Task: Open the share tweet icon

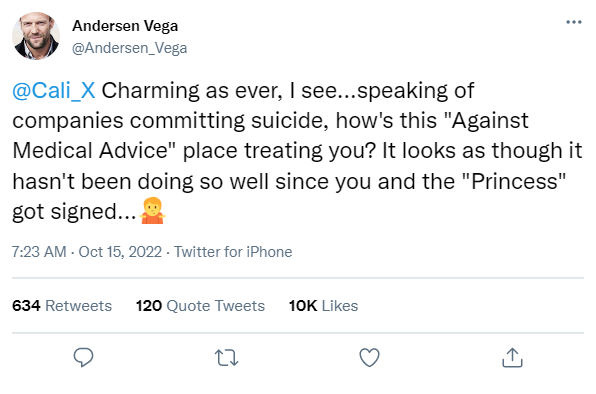Action: click(512, 358)
